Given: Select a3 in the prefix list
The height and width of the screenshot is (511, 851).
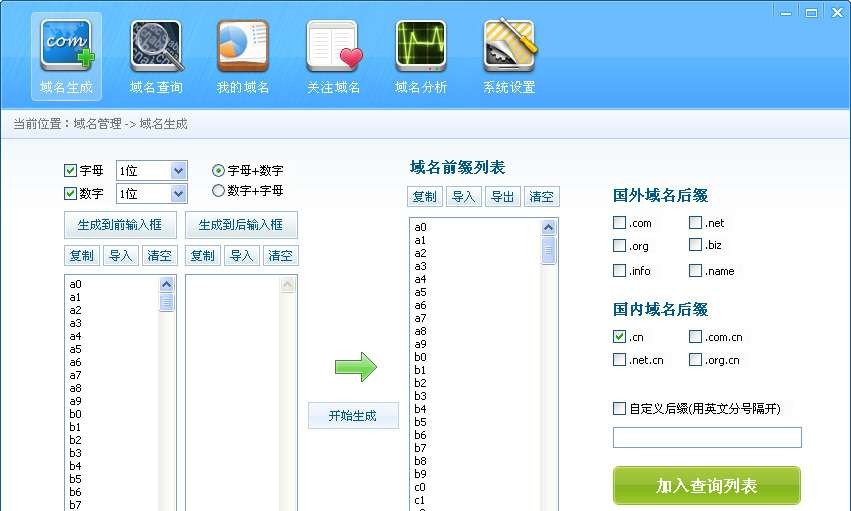Looking at the screenshot, I should tap(421, 266).
